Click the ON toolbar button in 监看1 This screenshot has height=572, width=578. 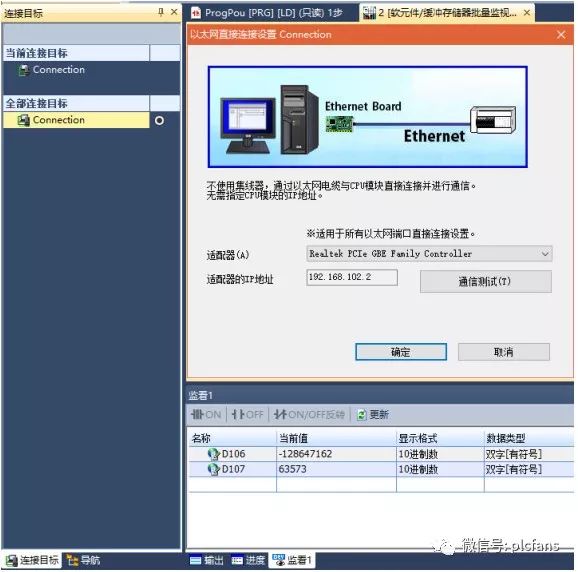206,415
